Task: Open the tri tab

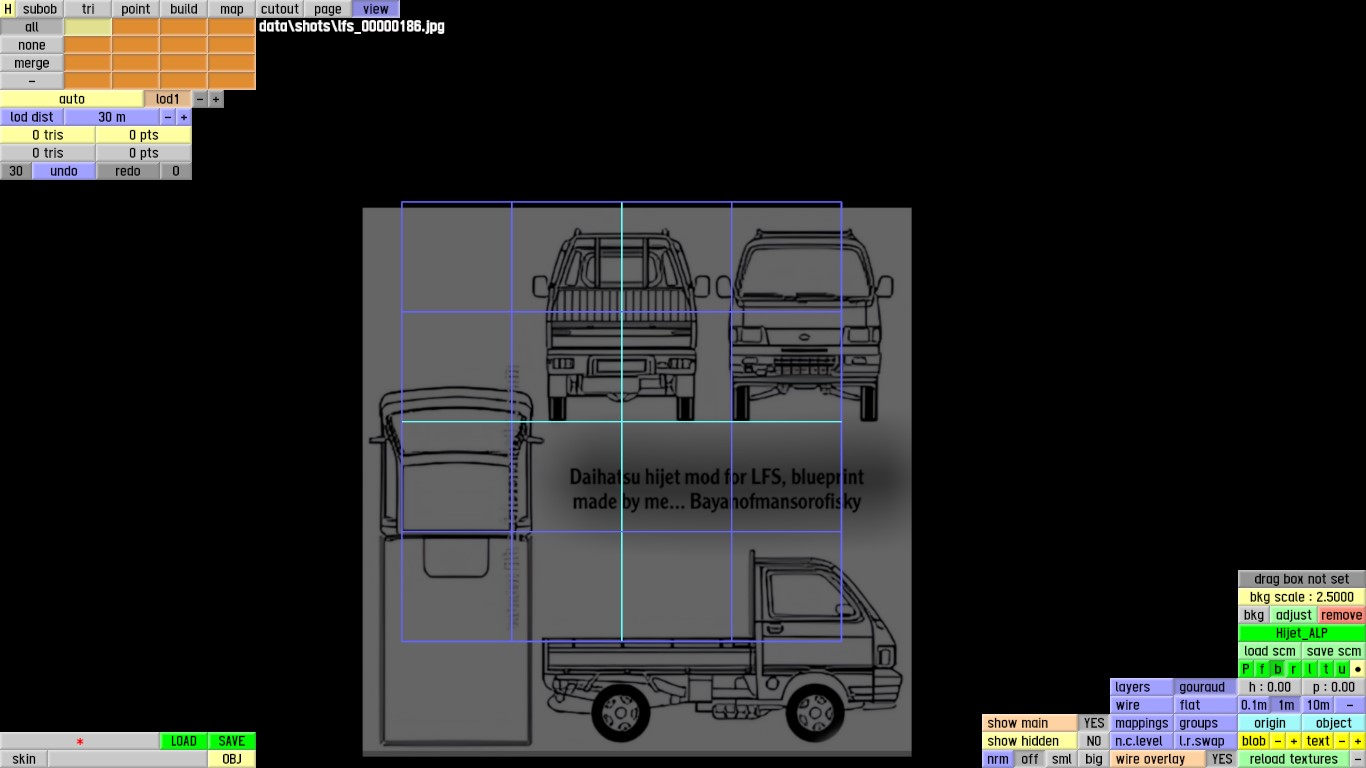Action: coord(88,9)
